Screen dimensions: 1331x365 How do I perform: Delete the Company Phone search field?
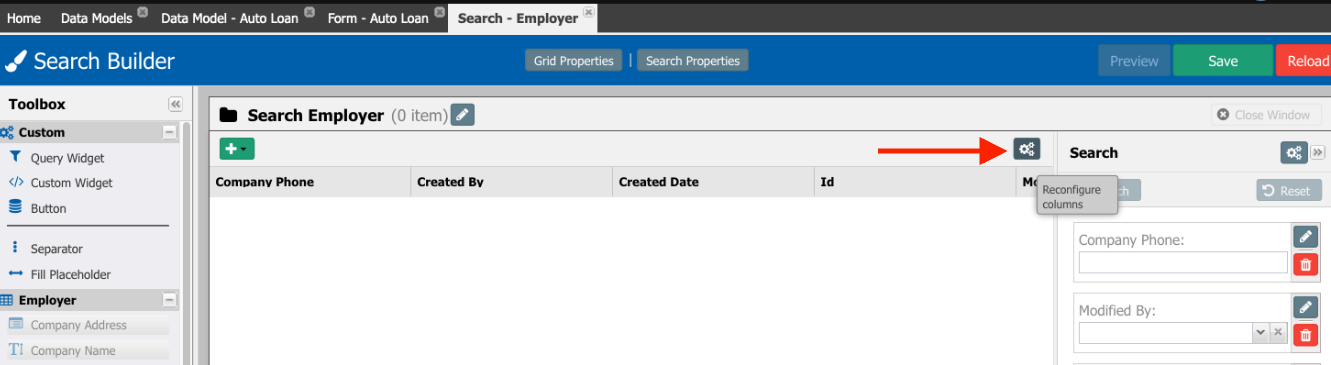pyautogui.click(x=1305, y=264)
